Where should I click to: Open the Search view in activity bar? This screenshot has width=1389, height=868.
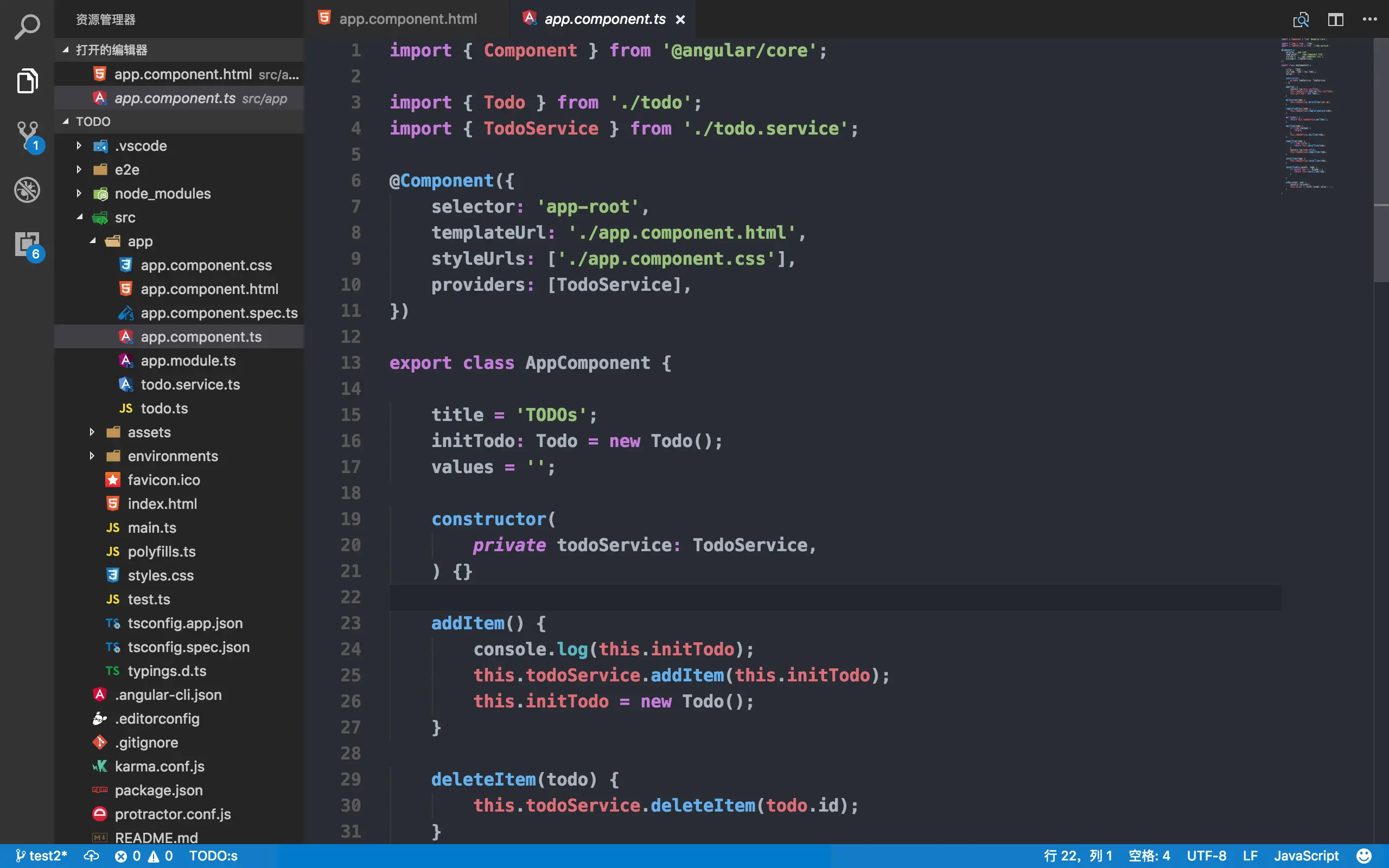[x=27, y=27]
